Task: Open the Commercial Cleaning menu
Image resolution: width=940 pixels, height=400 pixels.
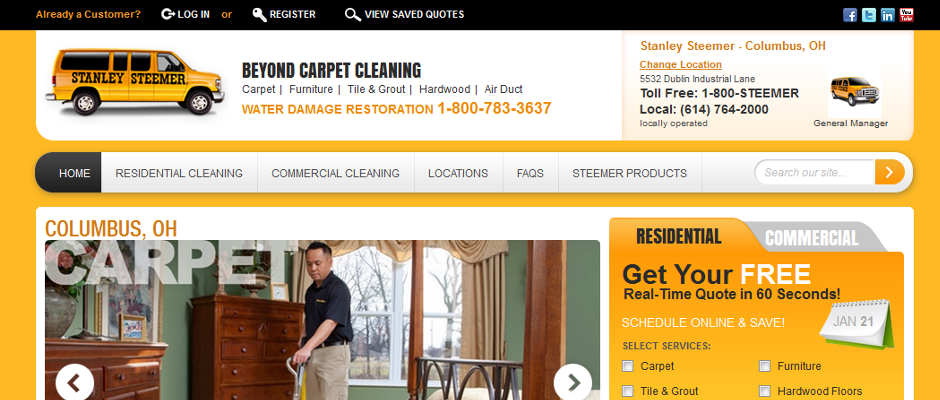Action: [x=335, y=173]
